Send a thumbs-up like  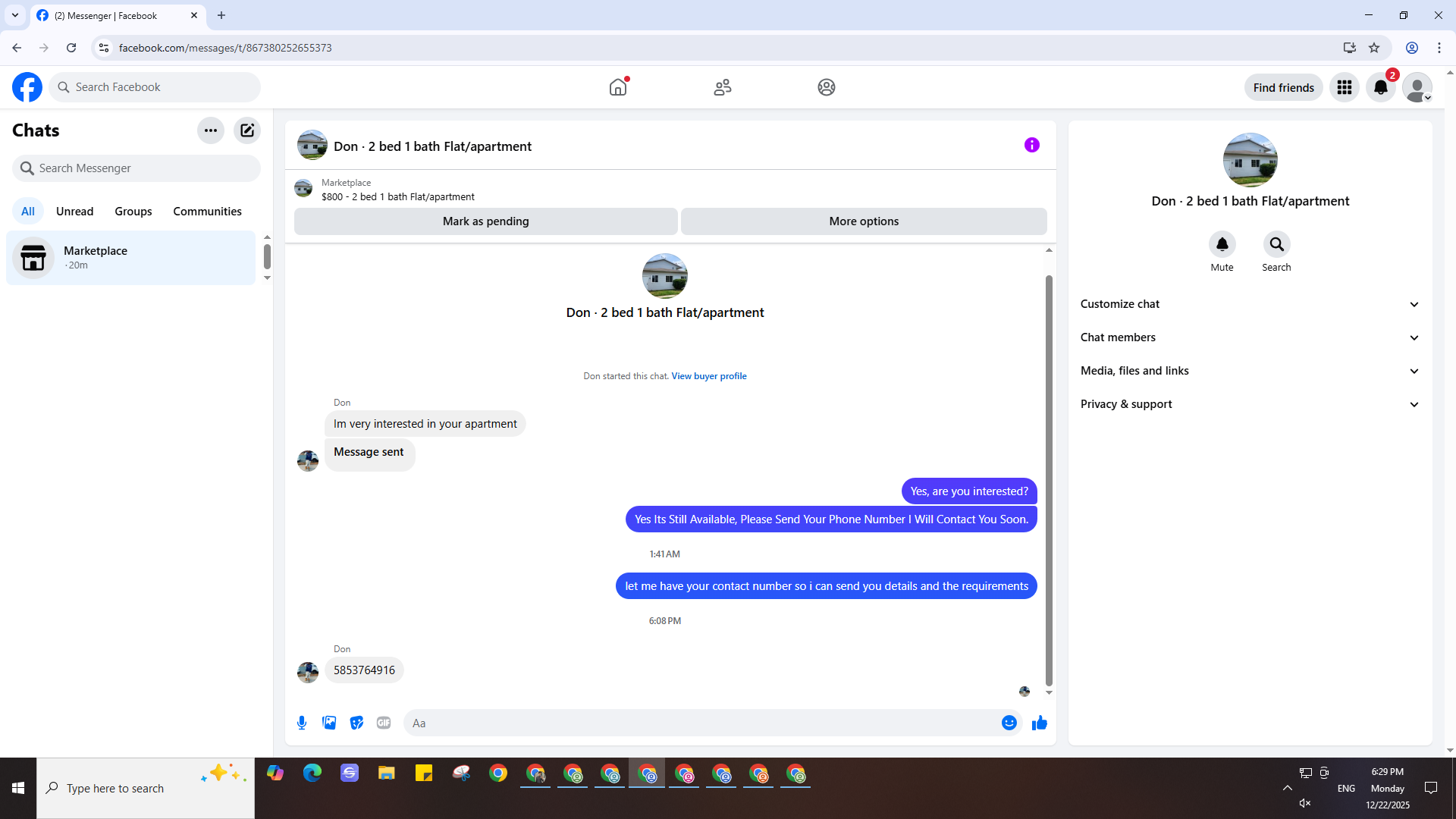(1039, 723)
